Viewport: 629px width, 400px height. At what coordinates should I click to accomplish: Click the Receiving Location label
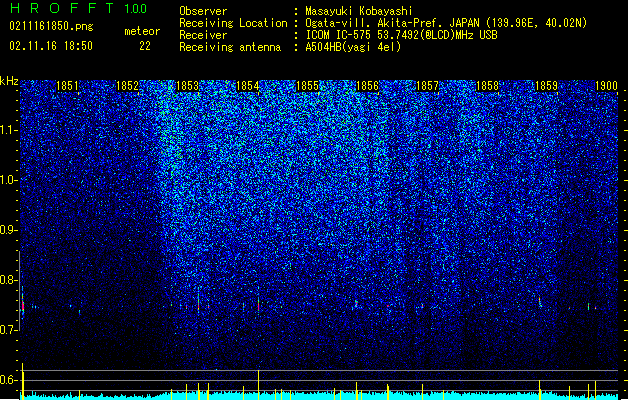pos(233,23)
